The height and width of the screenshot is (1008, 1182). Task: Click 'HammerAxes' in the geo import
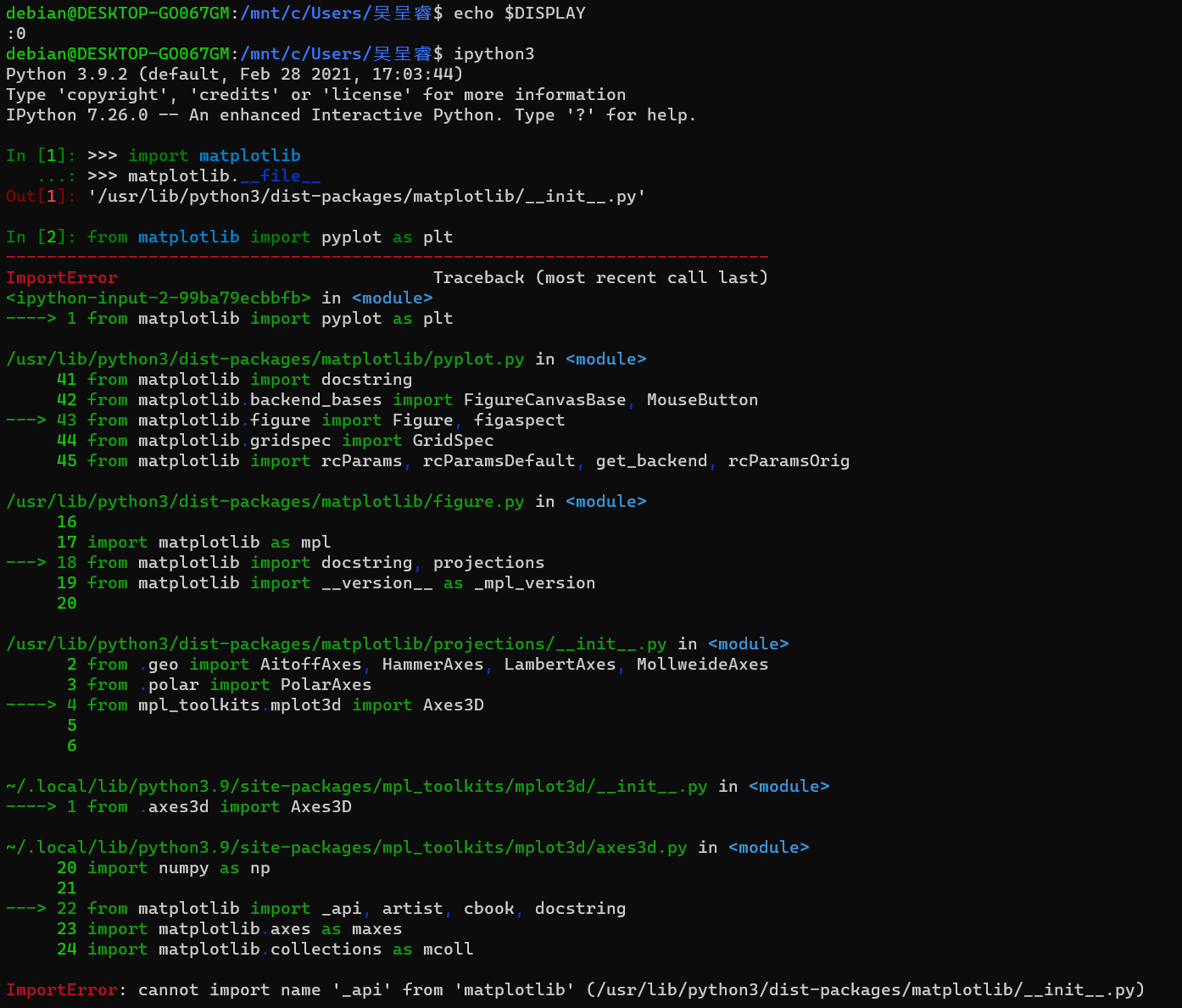point(433,664)
